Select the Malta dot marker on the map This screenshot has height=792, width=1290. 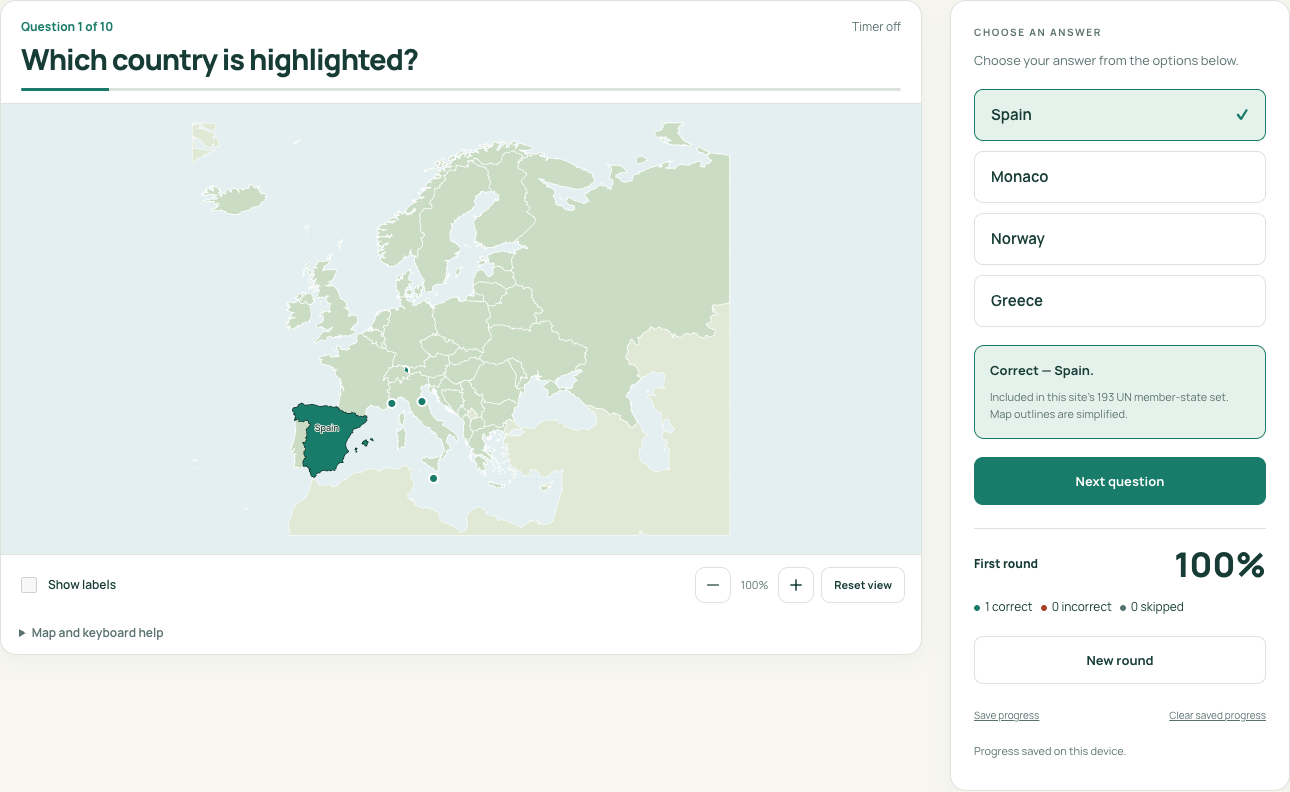[433, 478]
